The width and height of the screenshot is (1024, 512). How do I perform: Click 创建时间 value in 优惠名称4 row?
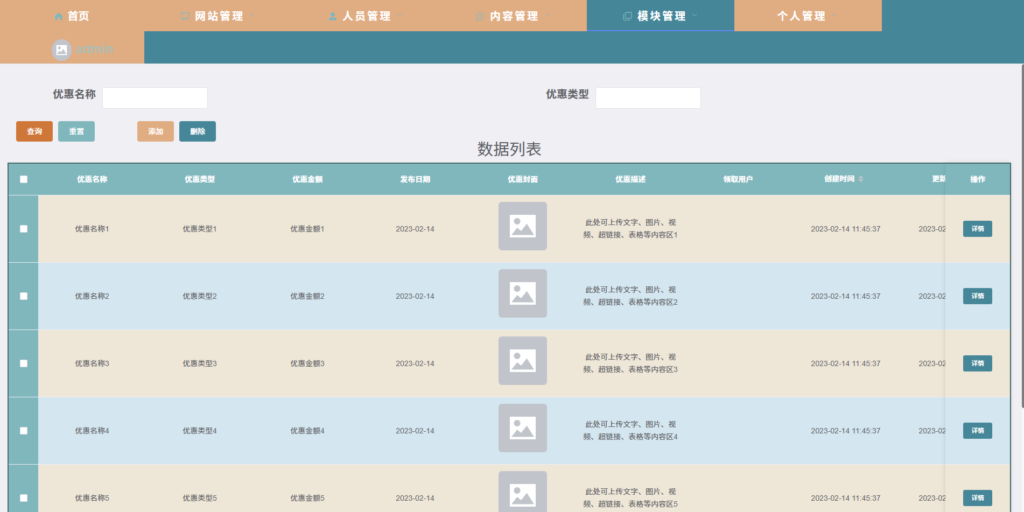tap(845, 431)
